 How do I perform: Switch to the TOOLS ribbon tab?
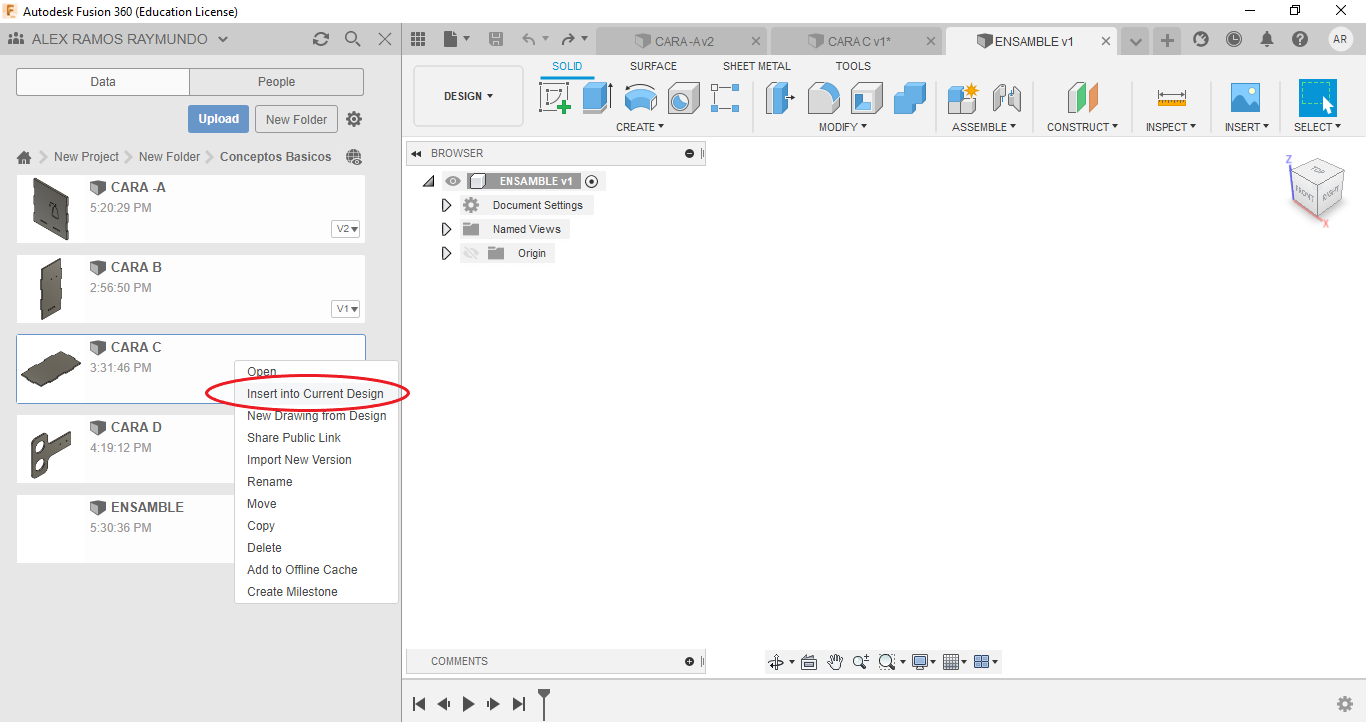(x=853, y=66)
